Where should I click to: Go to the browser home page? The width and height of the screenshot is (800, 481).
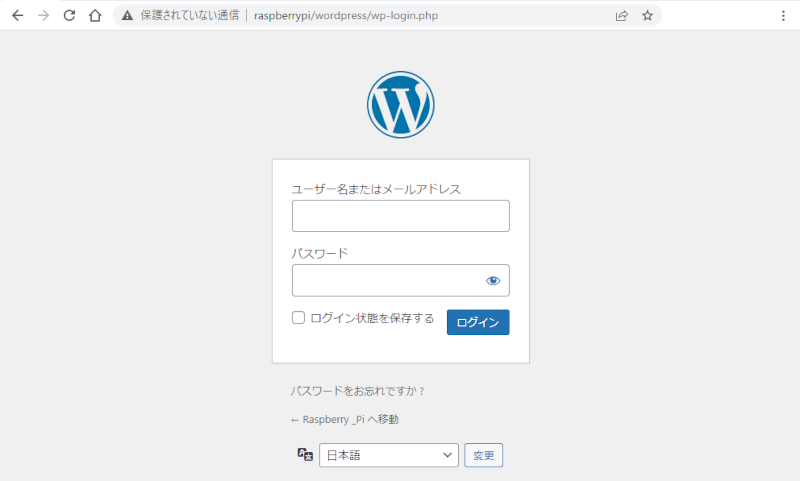coord(95,16)
